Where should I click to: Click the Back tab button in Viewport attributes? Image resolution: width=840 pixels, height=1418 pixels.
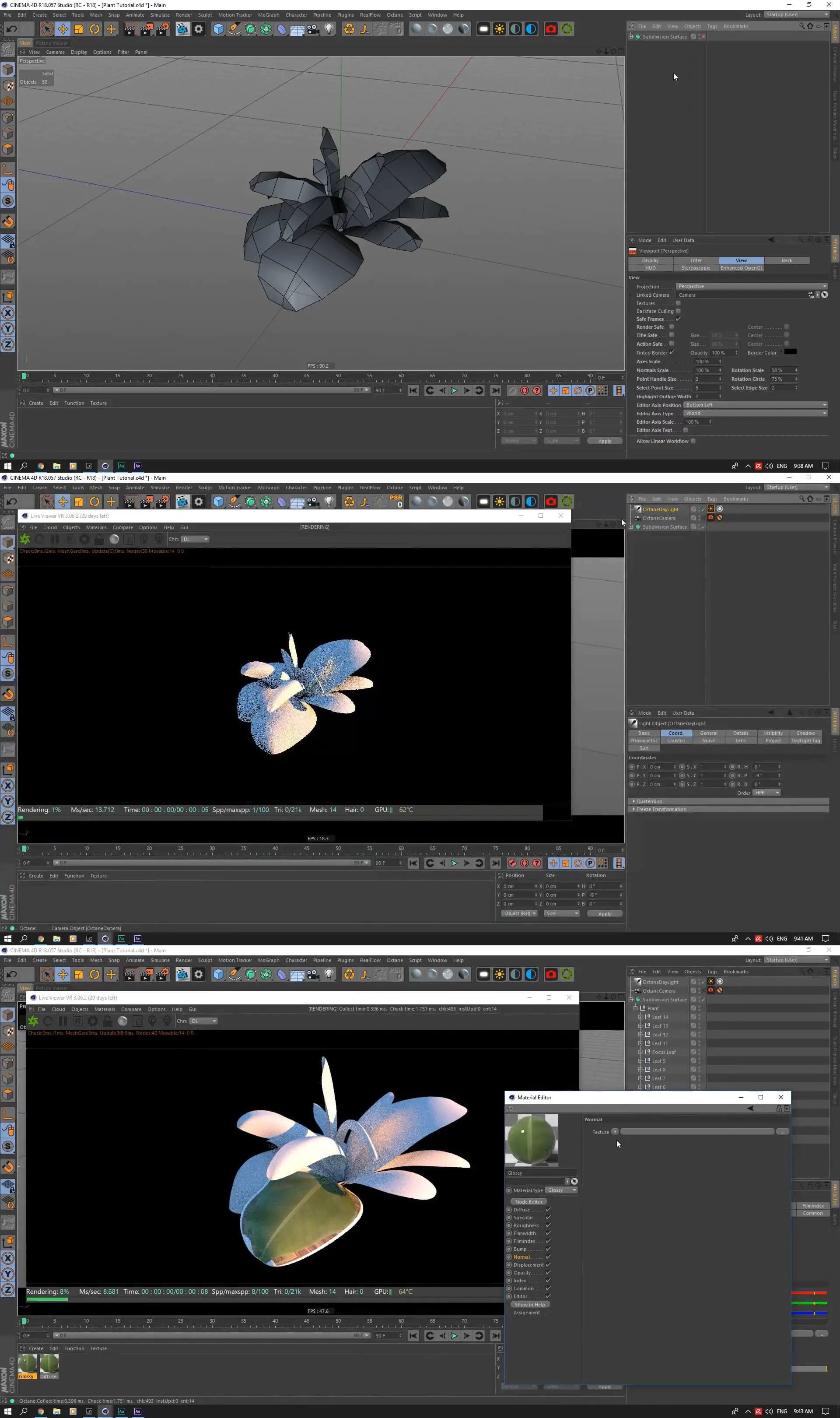(x=787, y=260)
